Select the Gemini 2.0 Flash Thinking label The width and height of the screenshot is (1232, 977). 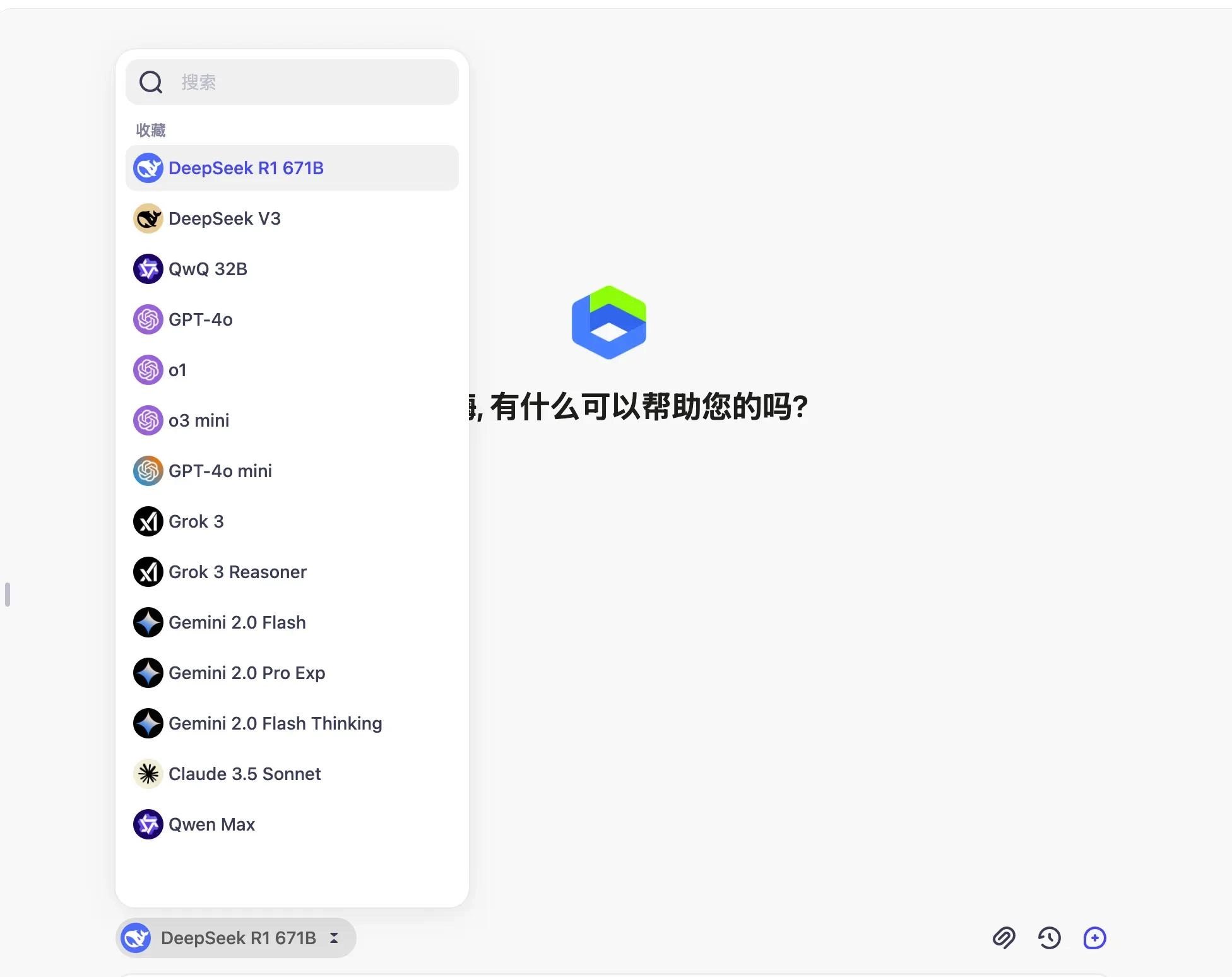pos(275,724)
